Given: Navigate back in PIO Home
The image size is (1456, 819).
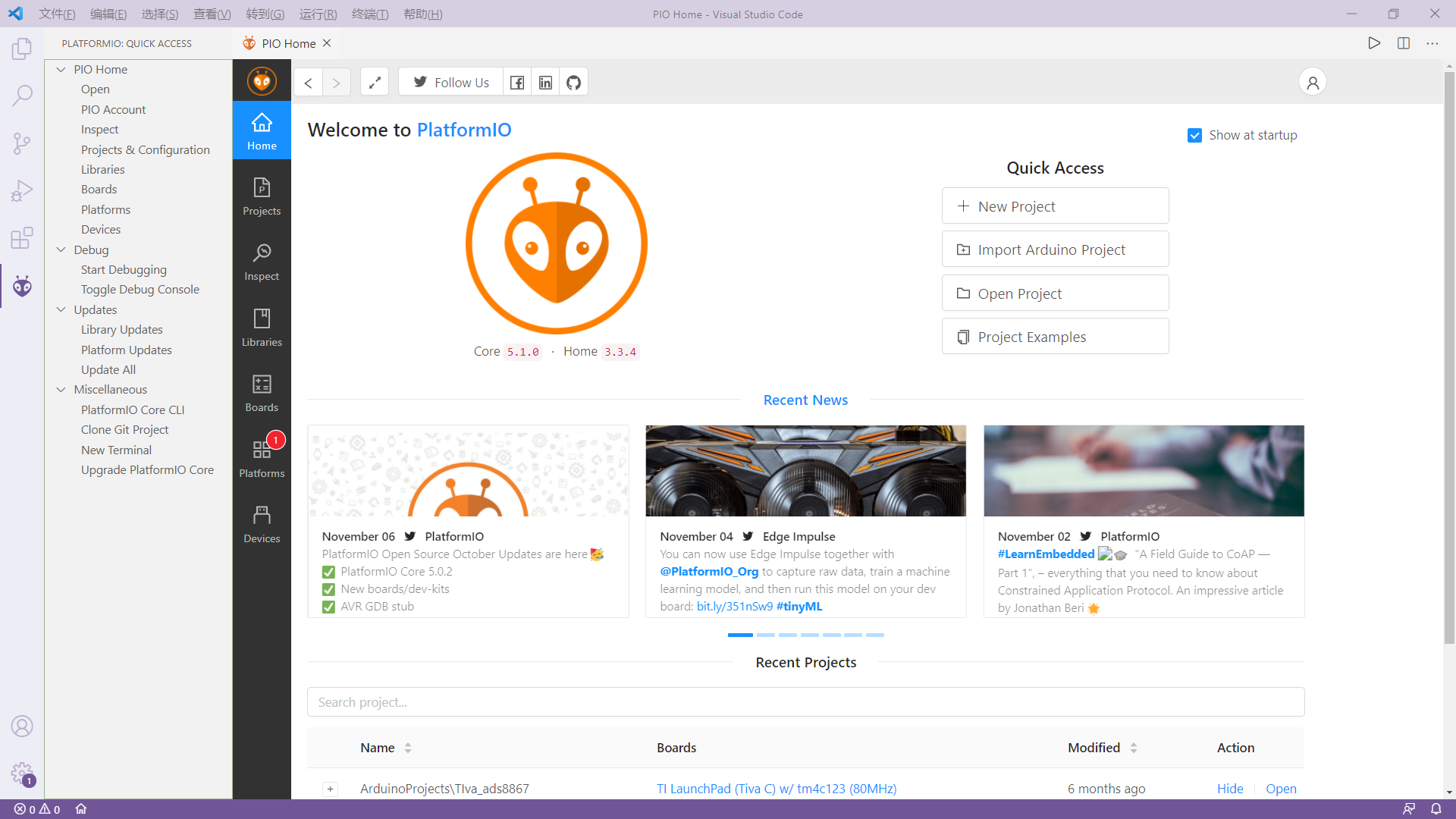Looking at the screenshot, I should (x=308, y=83).
